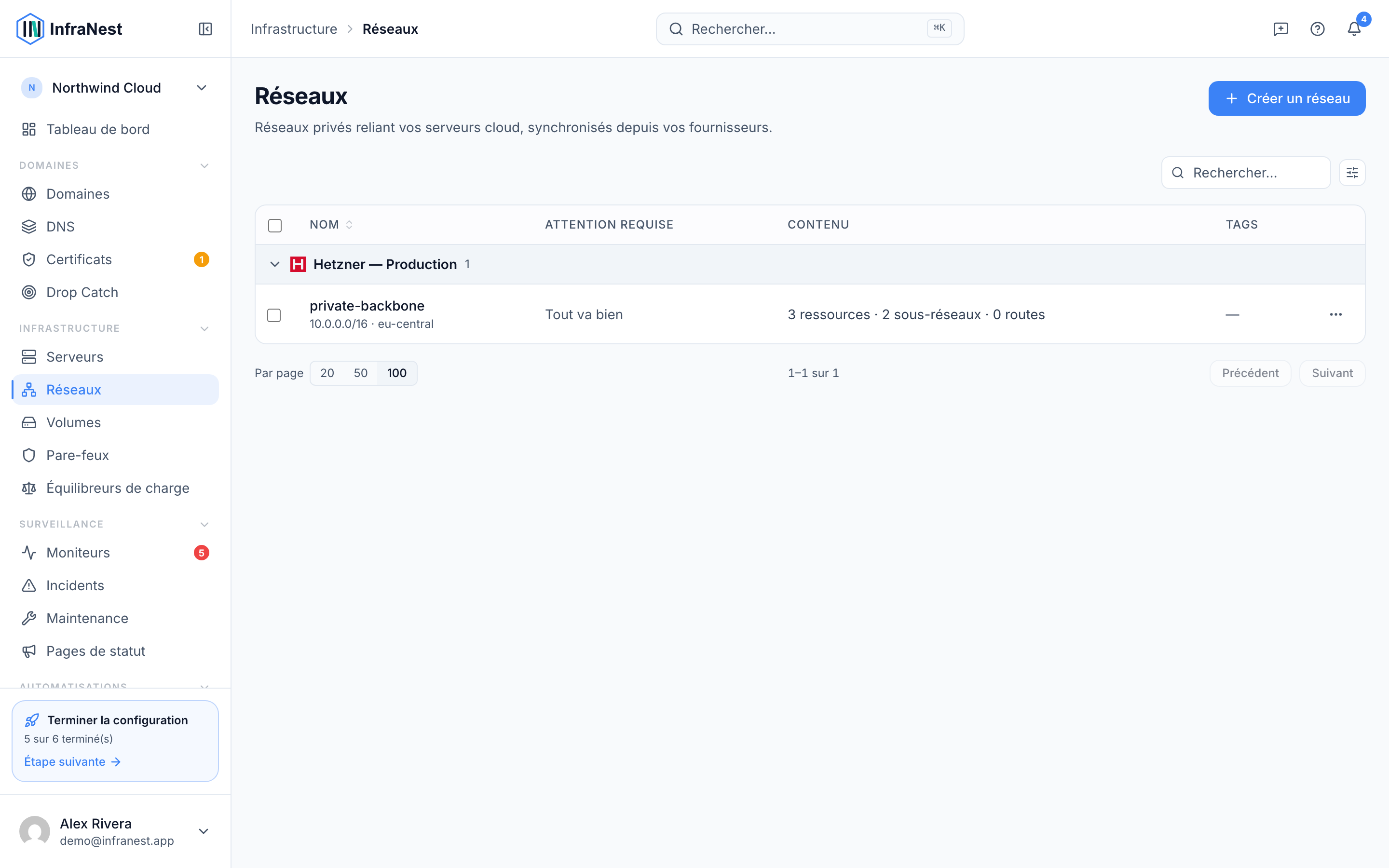Click the Tableau de bord grid icon

tap(29, 129)
